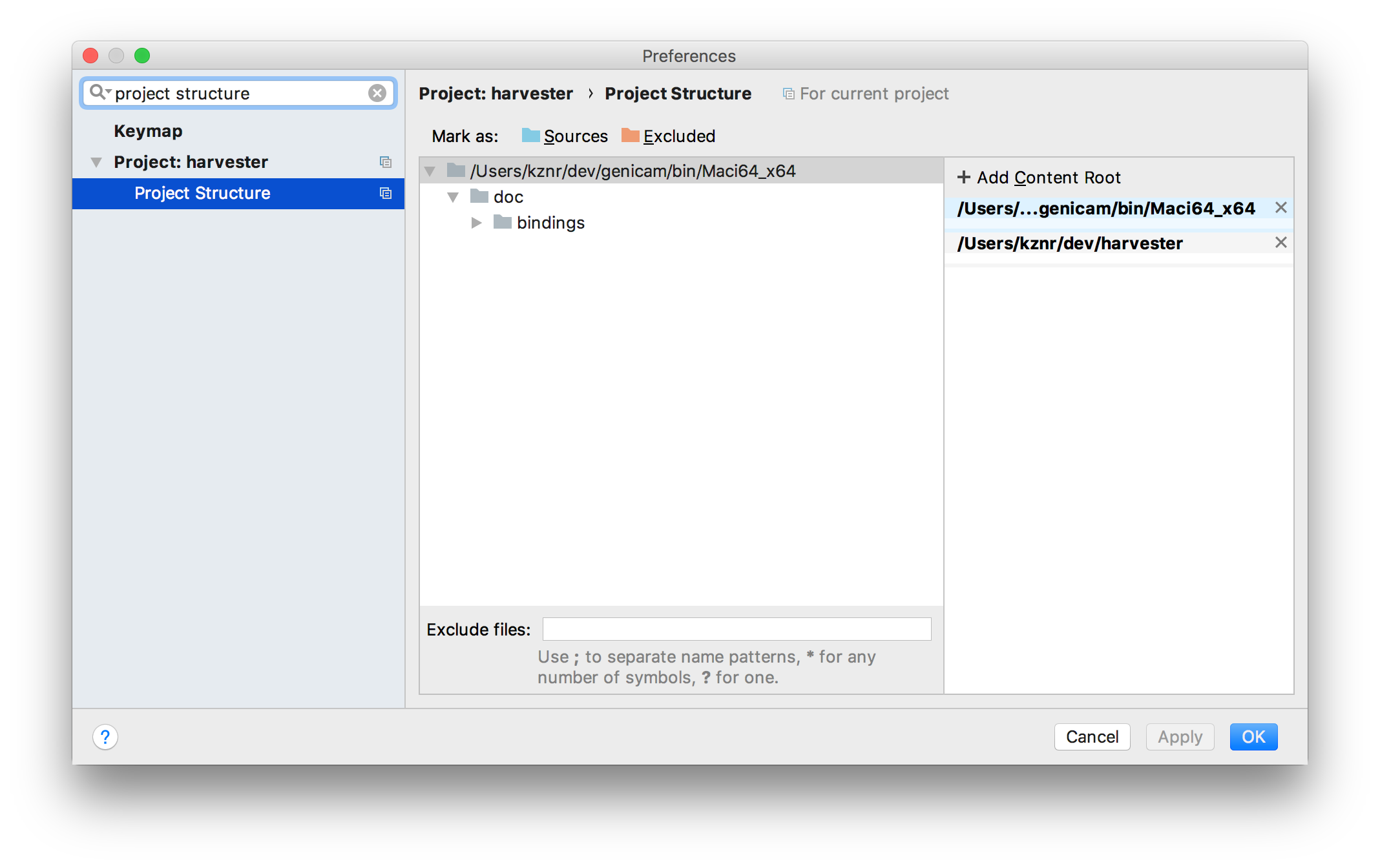Collapse the doc folder node

[453, 197]
